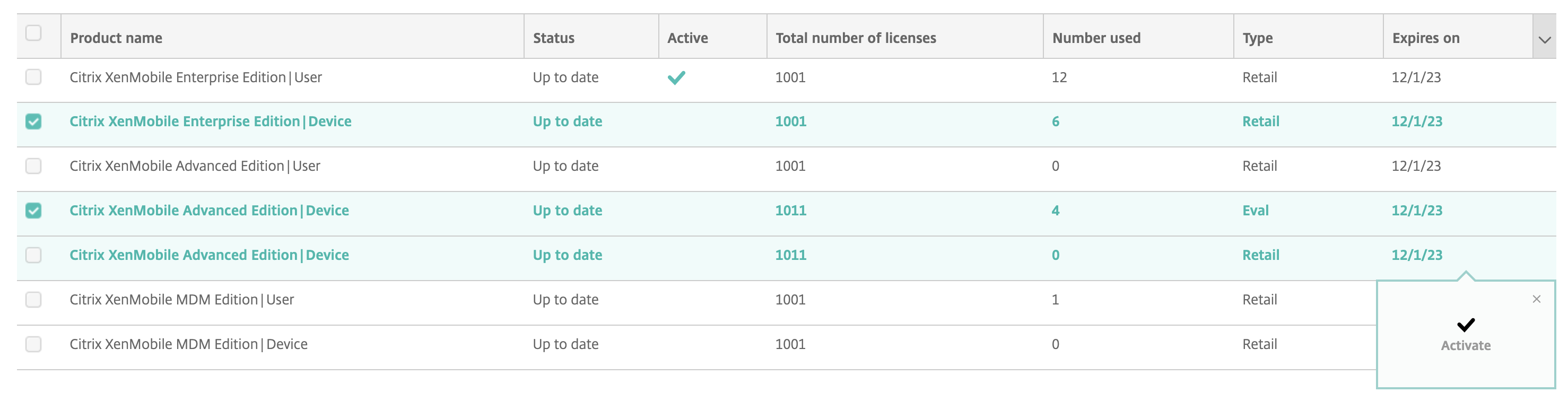
Task: Toggle the select-all header checkbox
Action: click(33, 33)
